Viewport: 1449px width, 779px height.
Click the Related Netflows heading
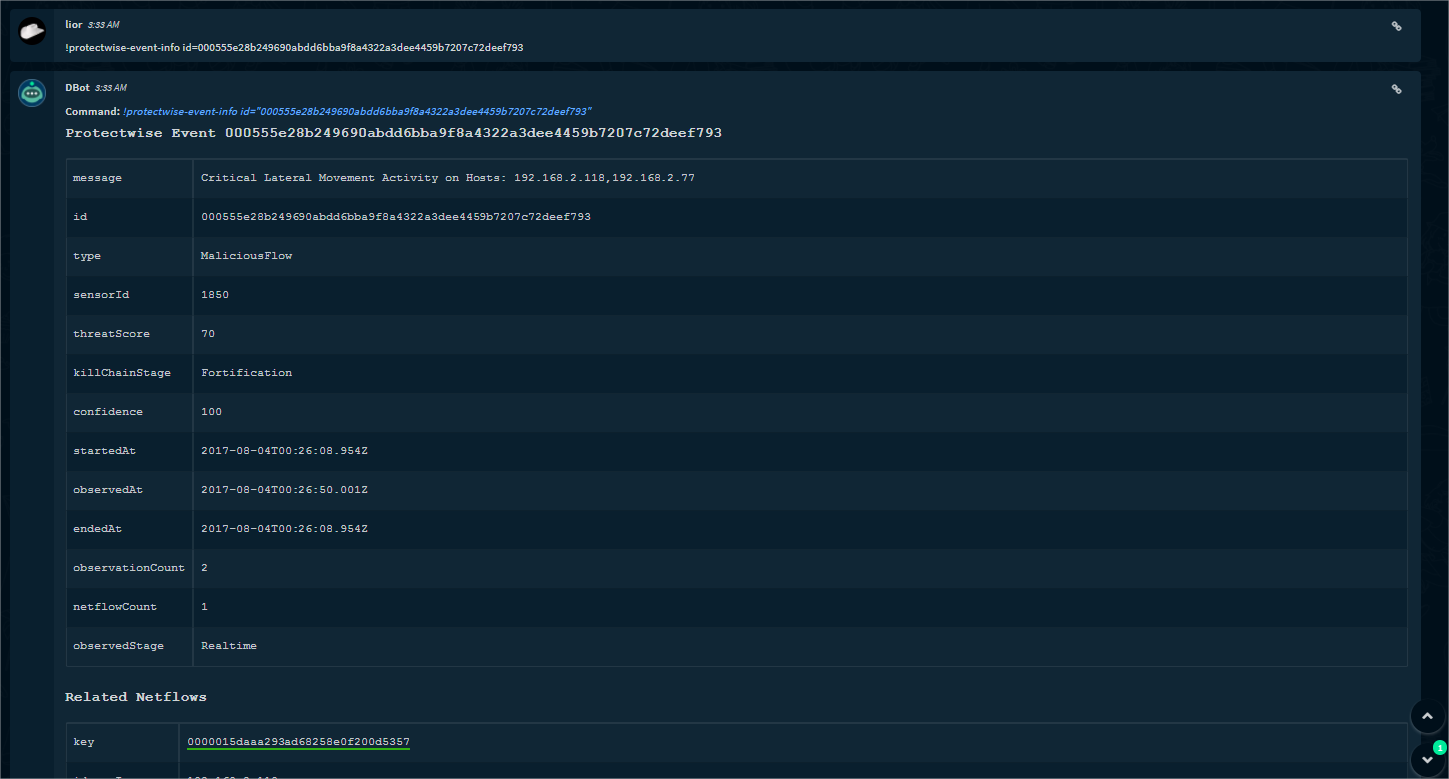coord(136,697)
